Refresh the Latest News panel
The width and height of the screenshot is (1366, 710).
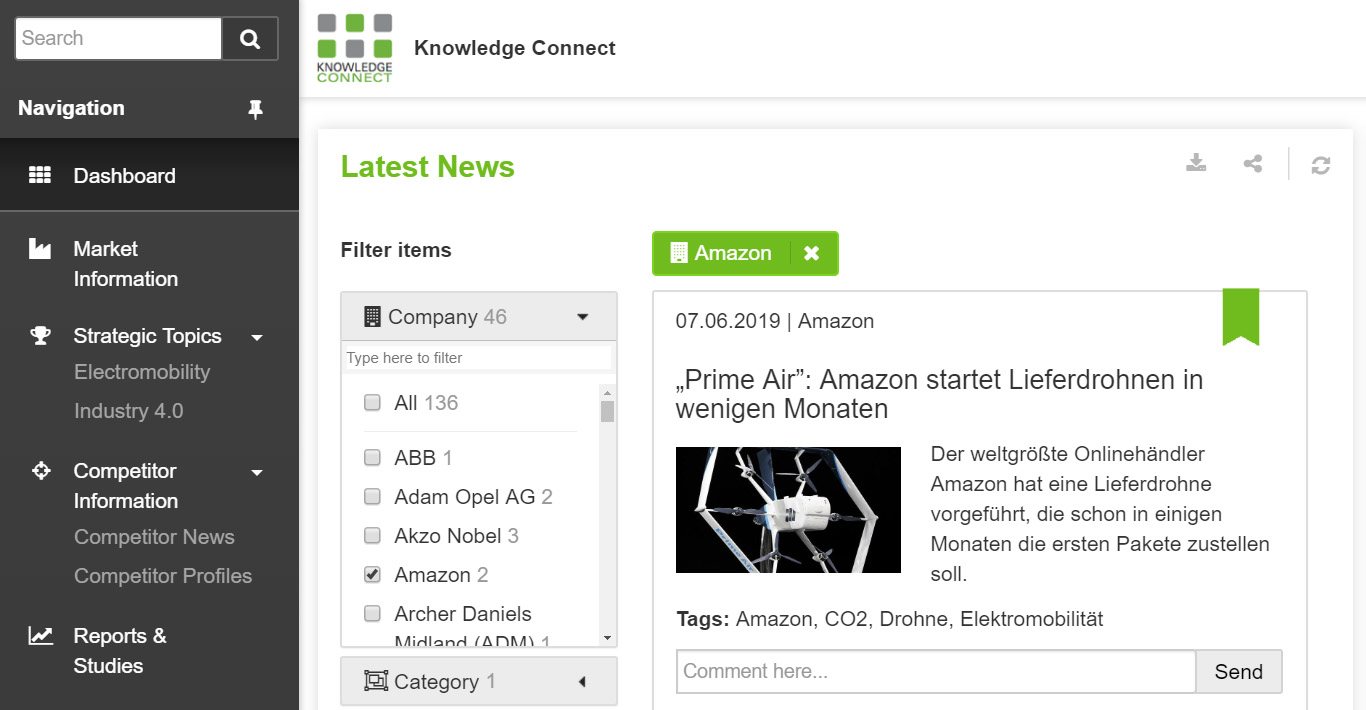click(x=1321, y=165)
